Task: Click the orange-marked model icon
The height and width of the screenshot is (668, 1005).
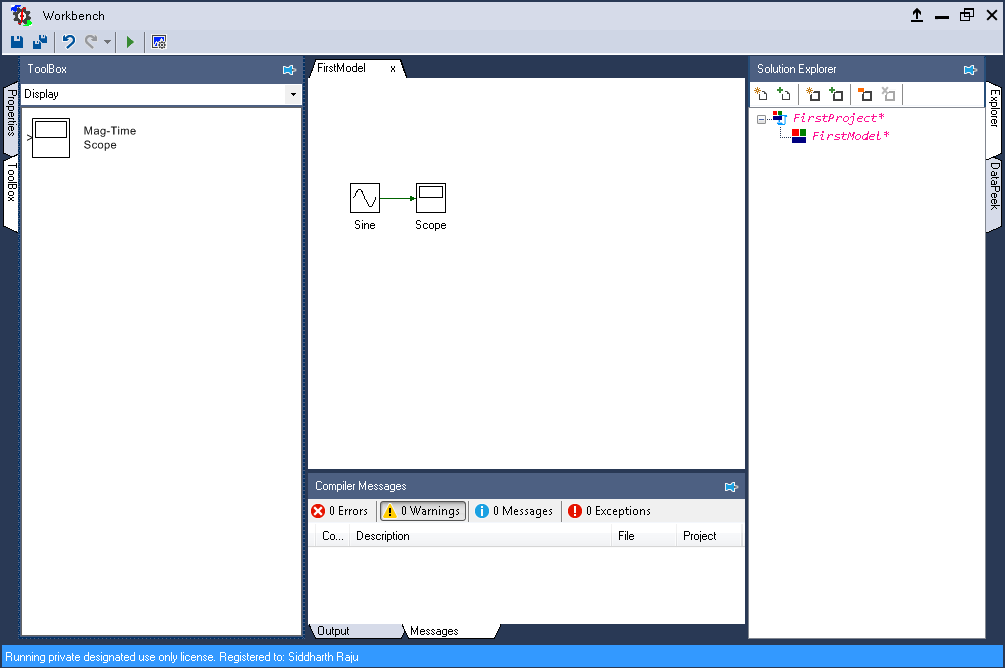Action: [865, 94]
